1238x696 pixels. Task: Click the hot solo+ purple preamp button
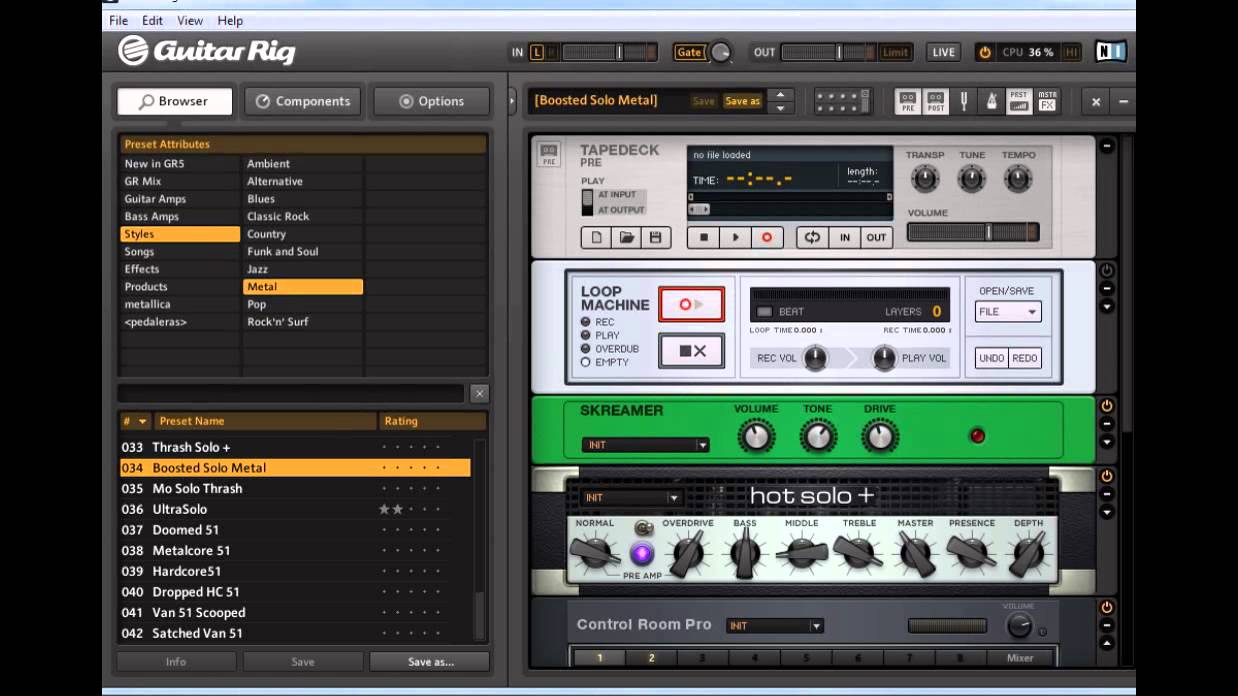point(642,554)
